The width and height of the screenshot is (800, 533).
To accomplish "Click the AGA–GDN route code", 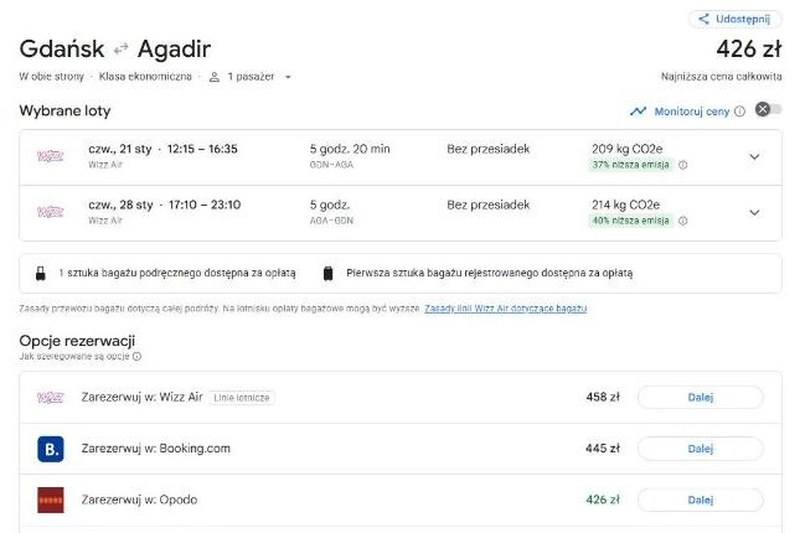I will tap(331, 220).
